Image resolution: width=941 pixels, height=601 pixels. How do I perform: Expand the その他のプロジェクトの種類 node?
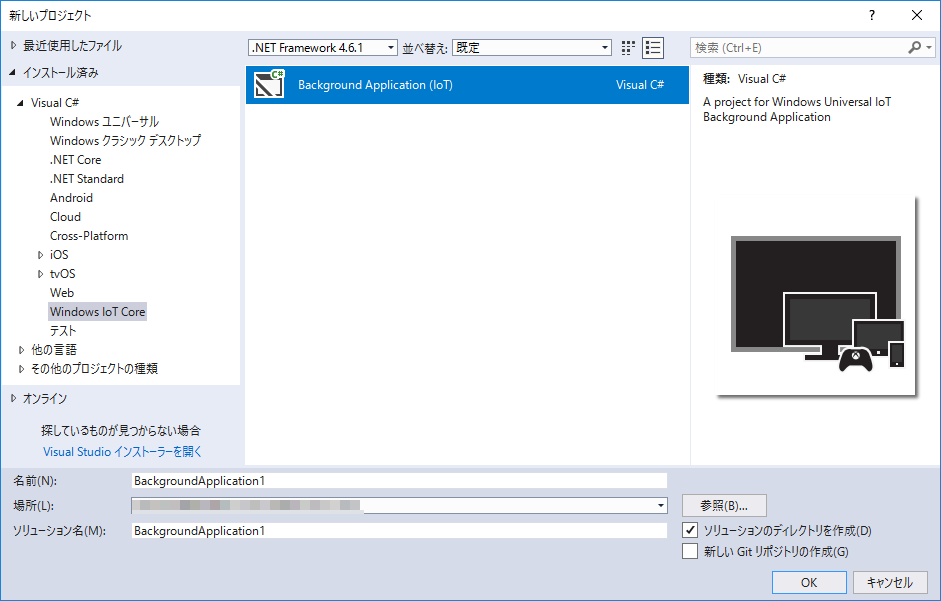[x=22, y=369]
